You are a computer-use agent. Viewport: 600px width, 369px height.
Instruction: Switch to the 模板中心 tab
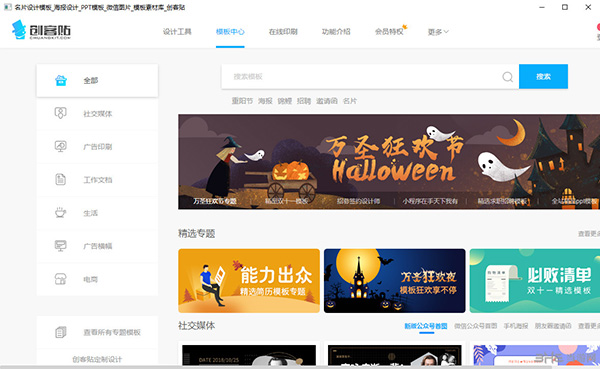[x=230, y=32]
